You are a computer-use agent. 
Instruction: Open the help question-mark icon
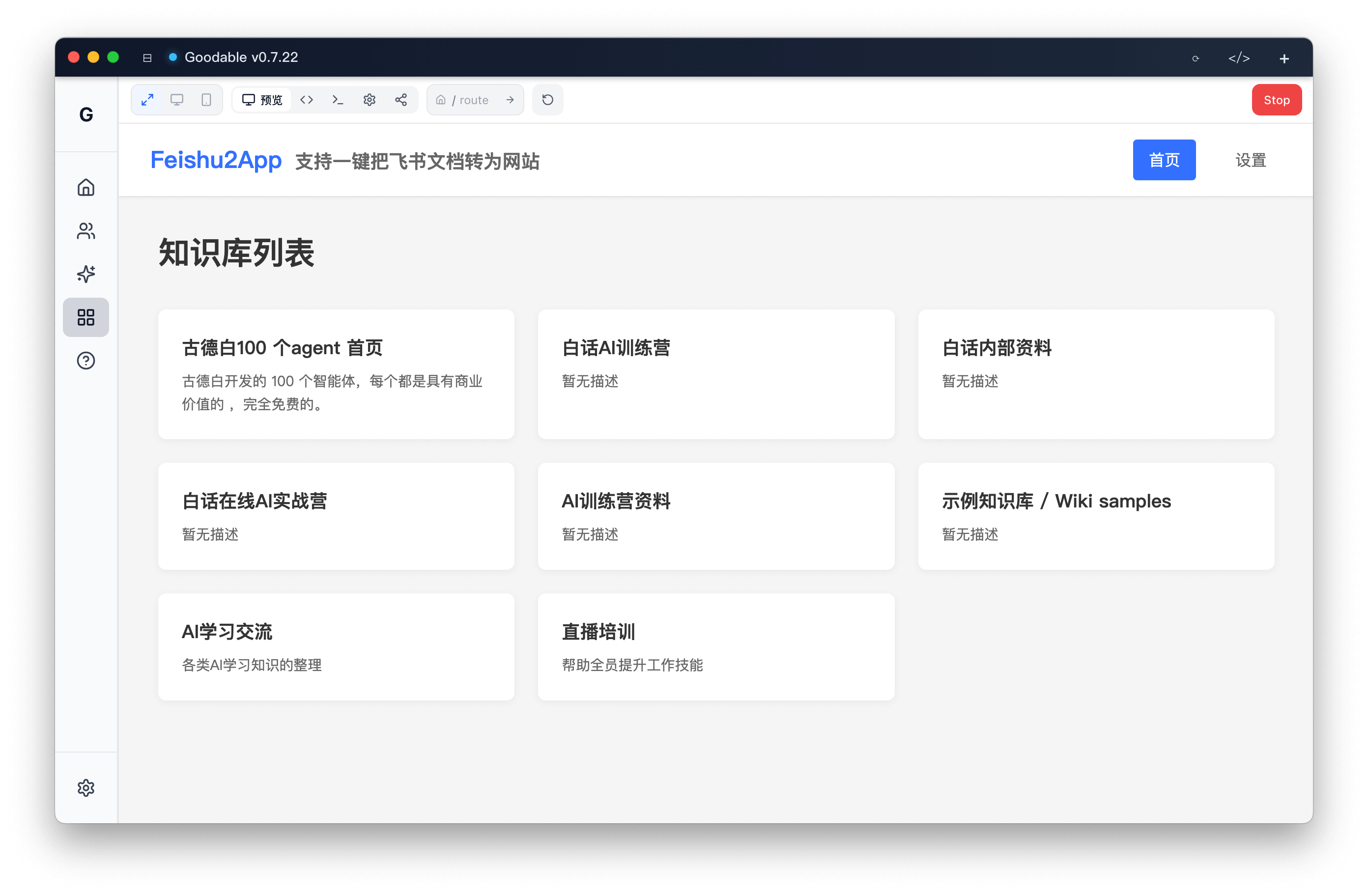coord(85,361)
